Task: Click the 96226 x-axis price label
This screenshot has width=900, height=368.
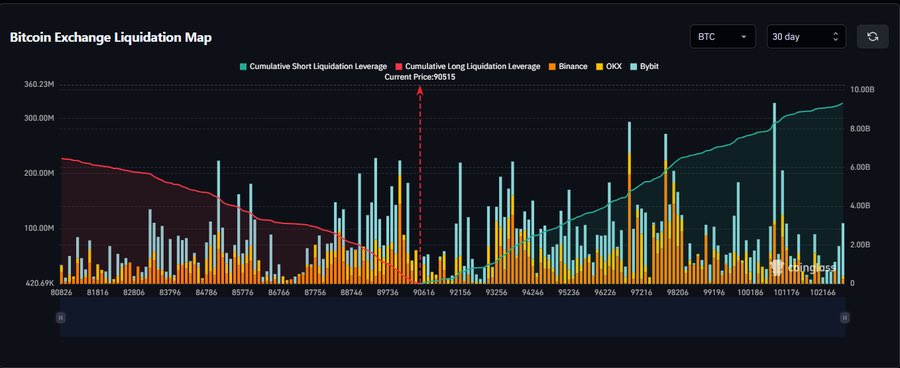Action: (605, 292)
